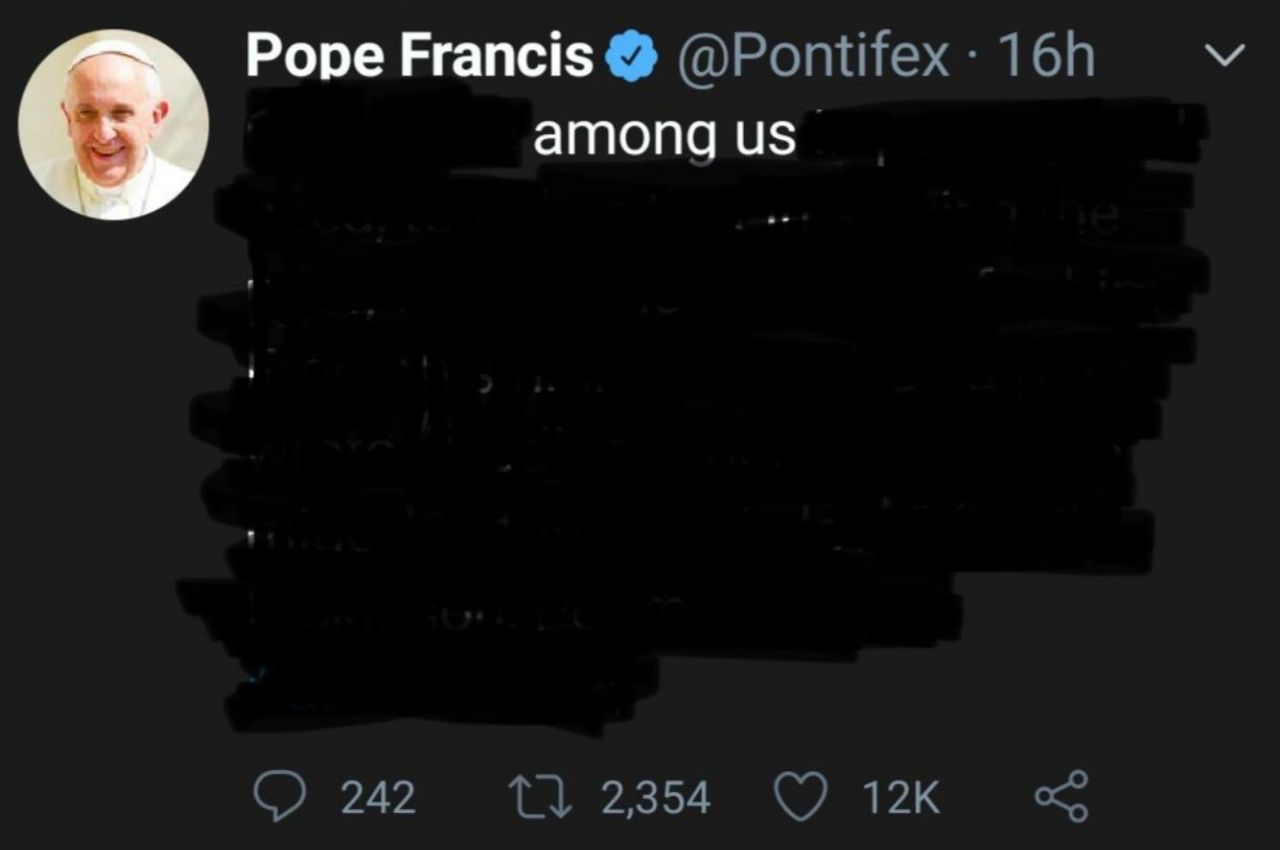Click "Francis" in the display name

click(x=498, y=57)
